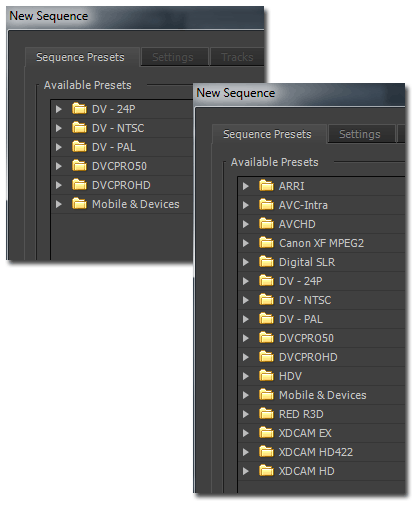Click DV - NTSC folder icon in back window
Screen dimensions: 413x507
[x=79, y=127]
